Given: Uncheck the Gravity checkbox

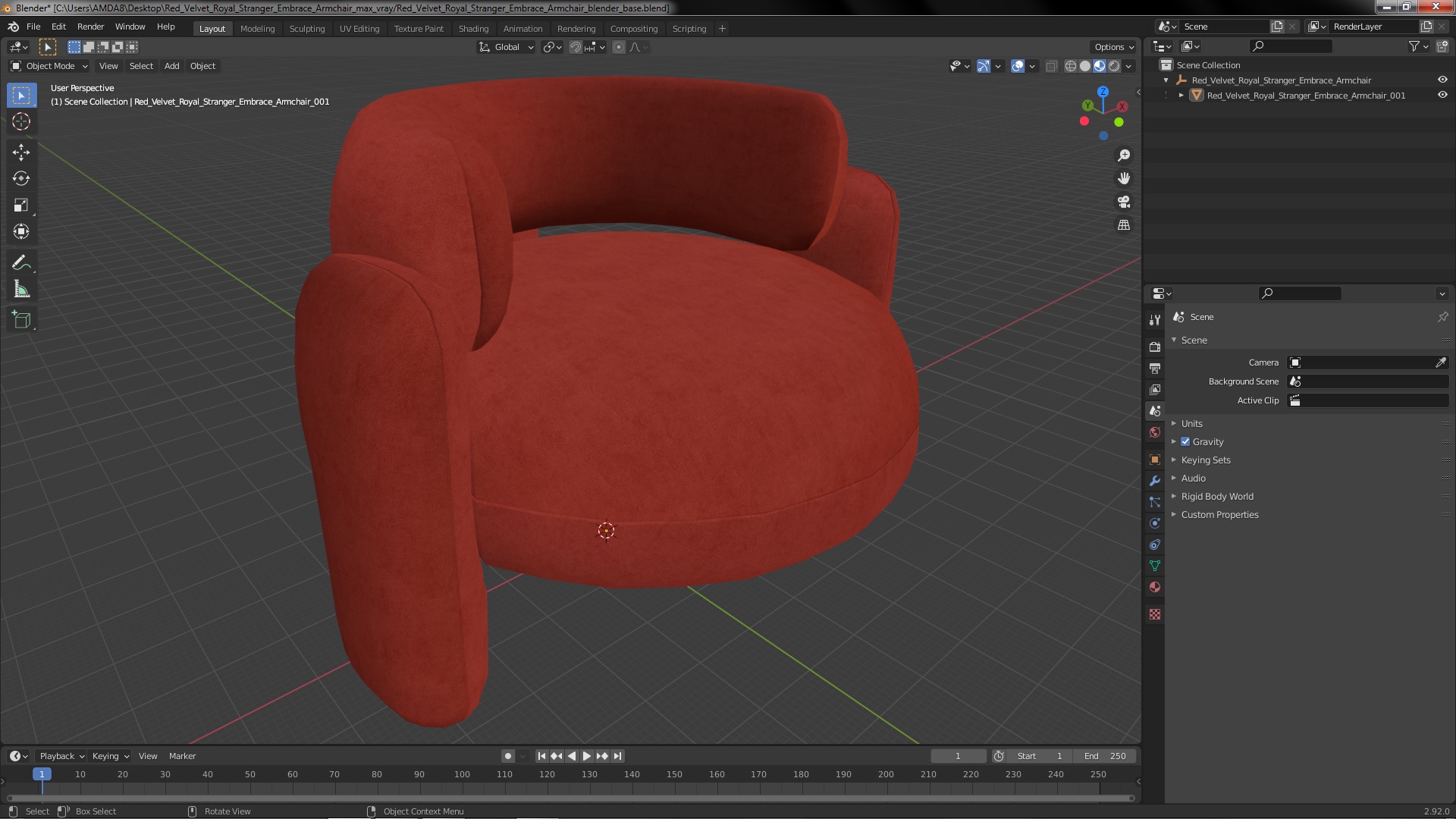Looking at the screenshot, I should 1185,441.
